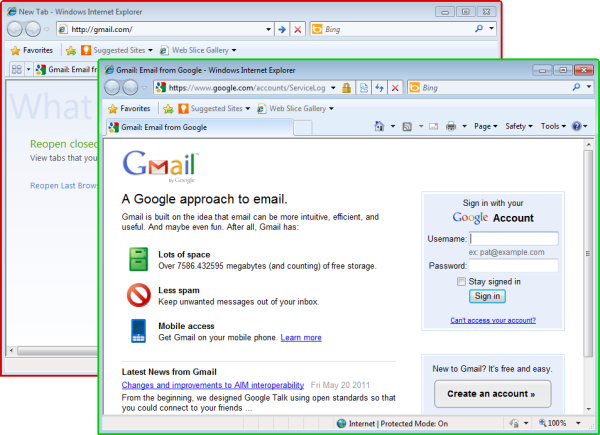Click Stop icon in front Gmail window

(x=395, y=88)
